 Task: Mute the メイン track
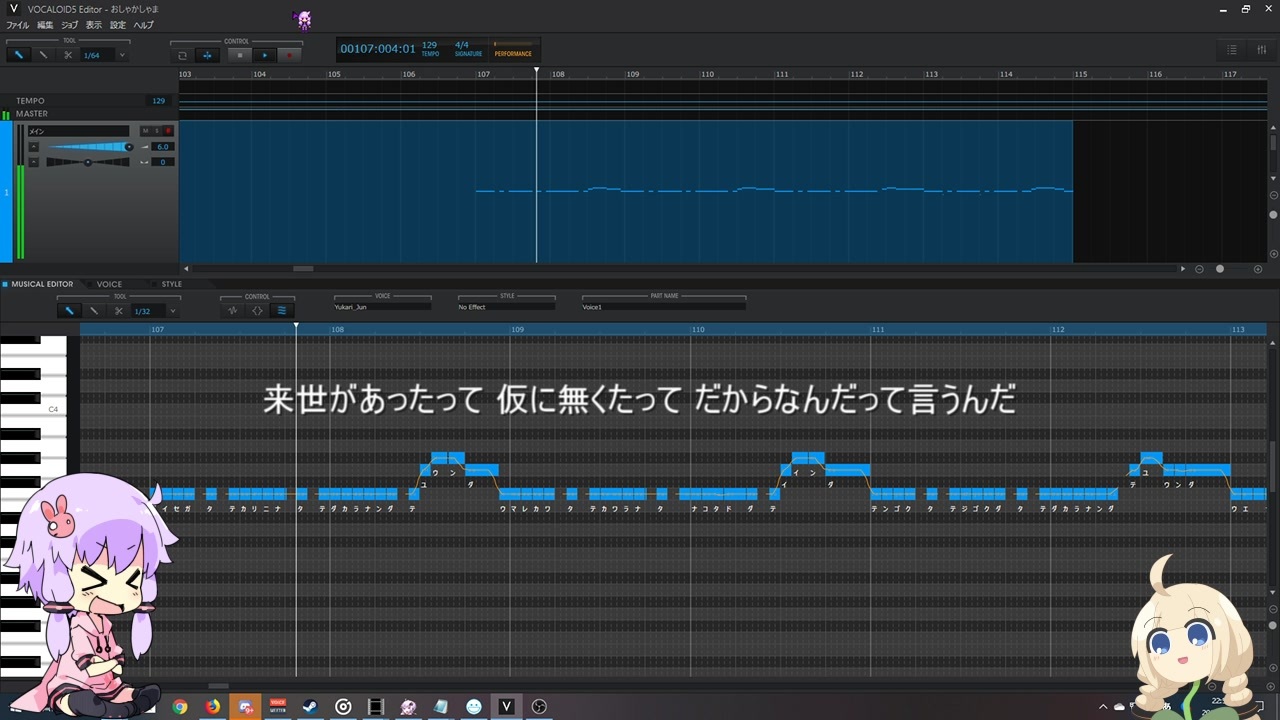145,131
